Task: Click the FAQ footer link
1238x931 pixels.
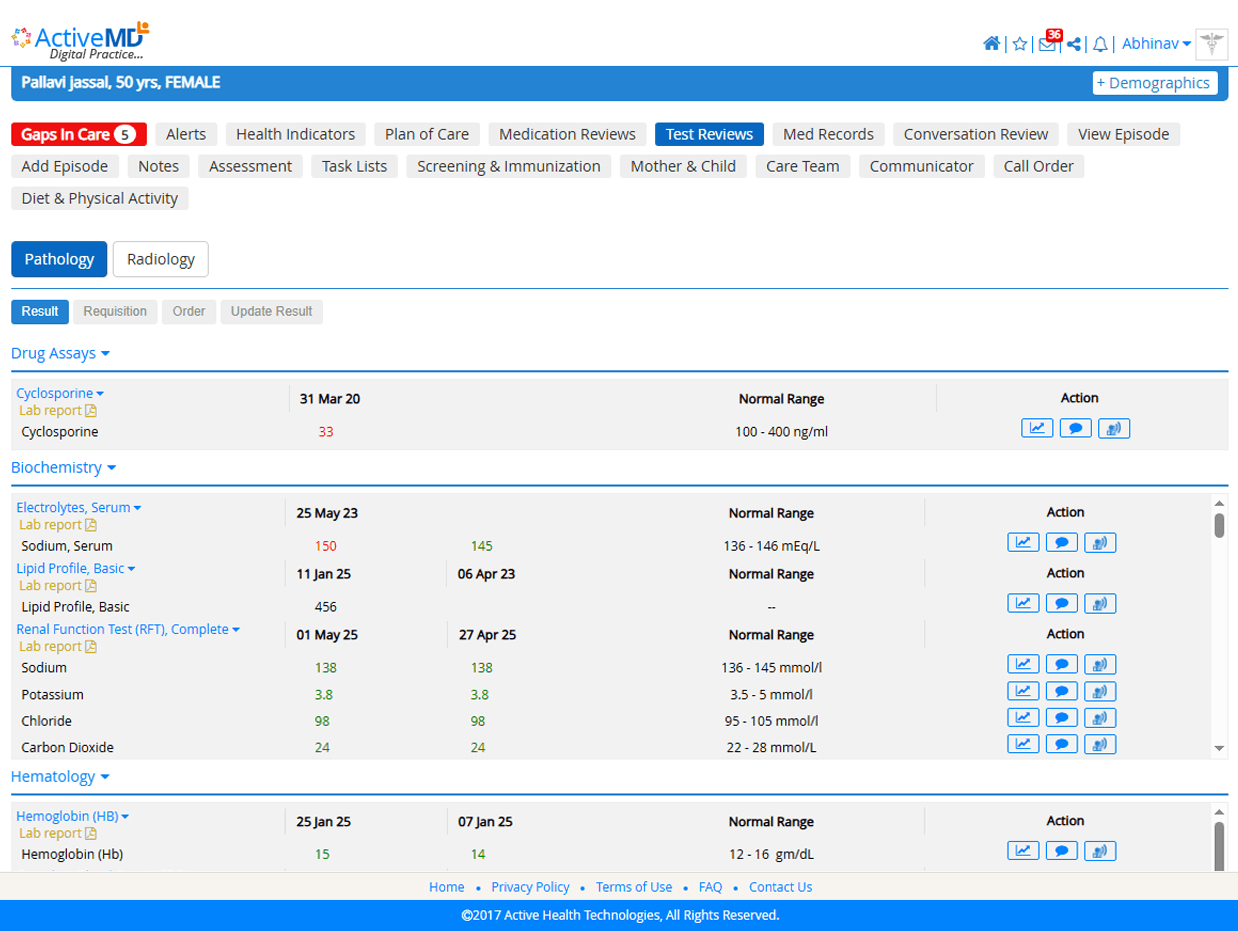Action: point(710,887)
